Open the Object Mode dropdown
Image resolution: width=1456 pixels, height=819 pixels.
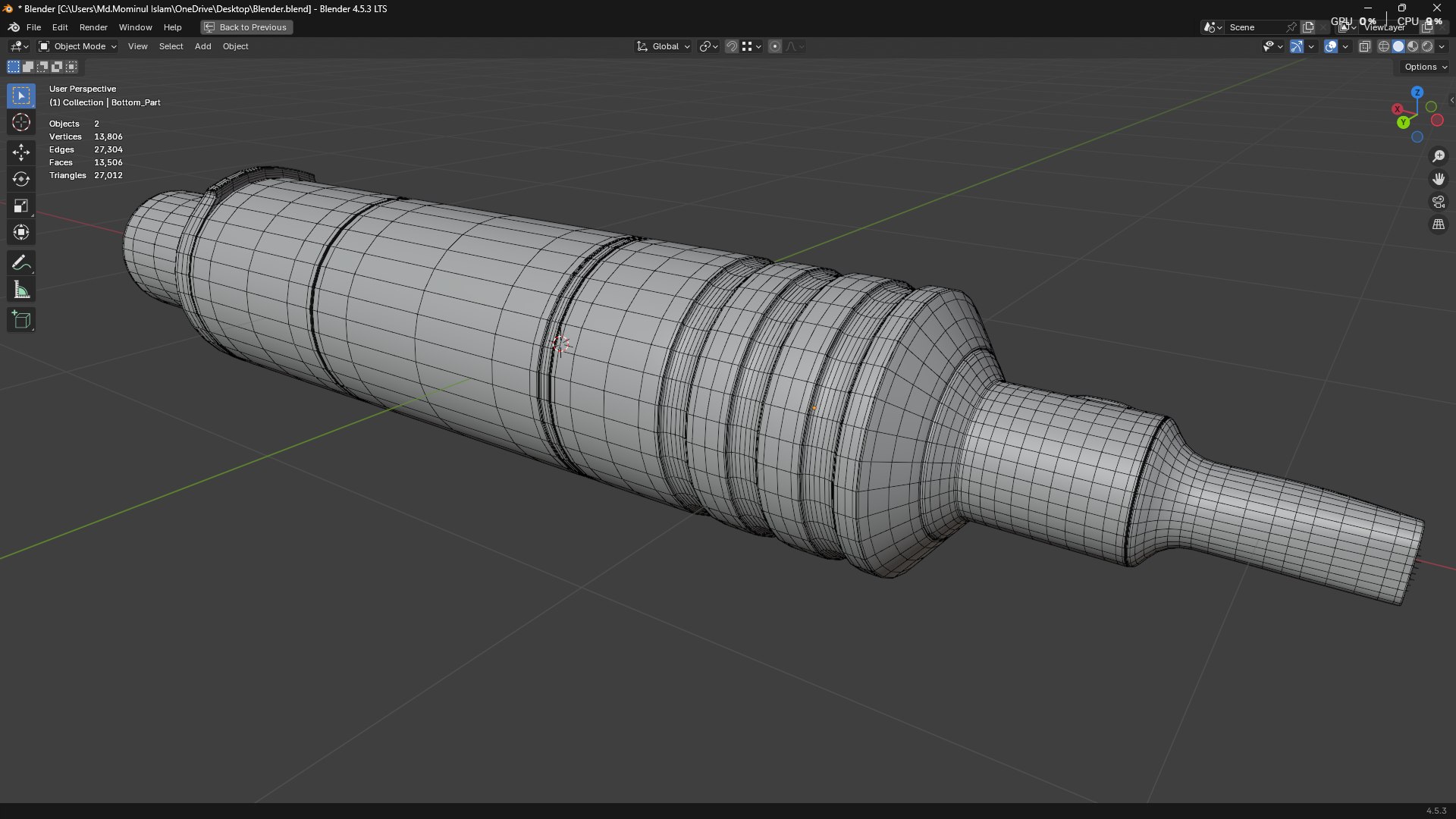coord(77,46)
